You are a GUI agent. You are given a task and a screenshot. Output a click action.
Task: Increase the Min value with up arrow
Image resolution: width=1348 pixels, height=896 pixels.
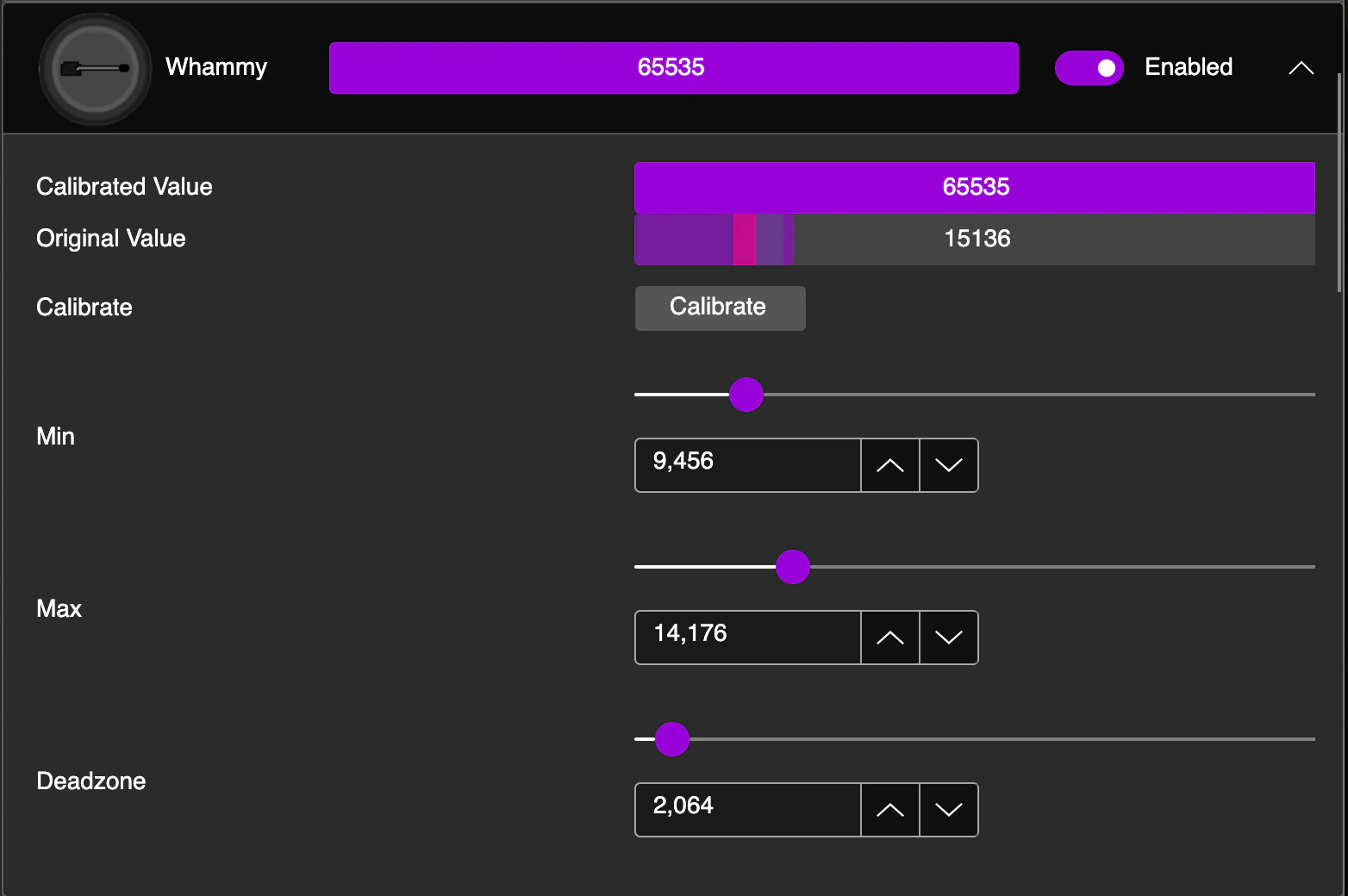click(890, 465)
